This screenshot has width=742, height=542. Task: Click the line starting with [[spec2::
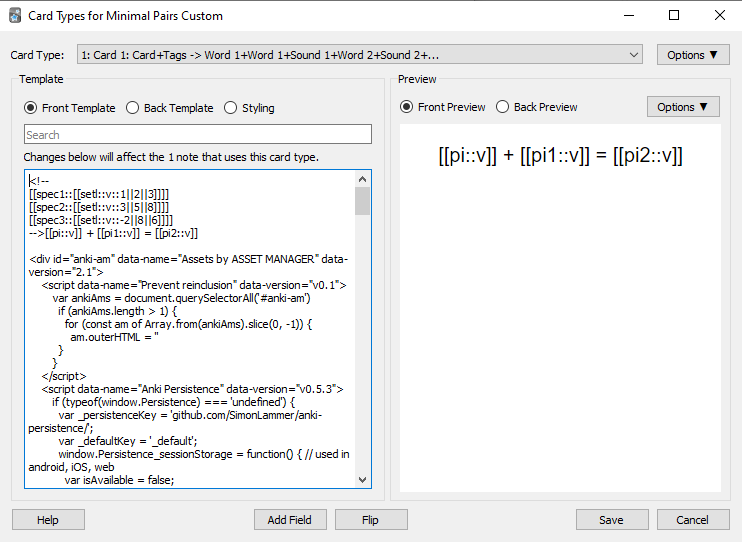(99, 207)
